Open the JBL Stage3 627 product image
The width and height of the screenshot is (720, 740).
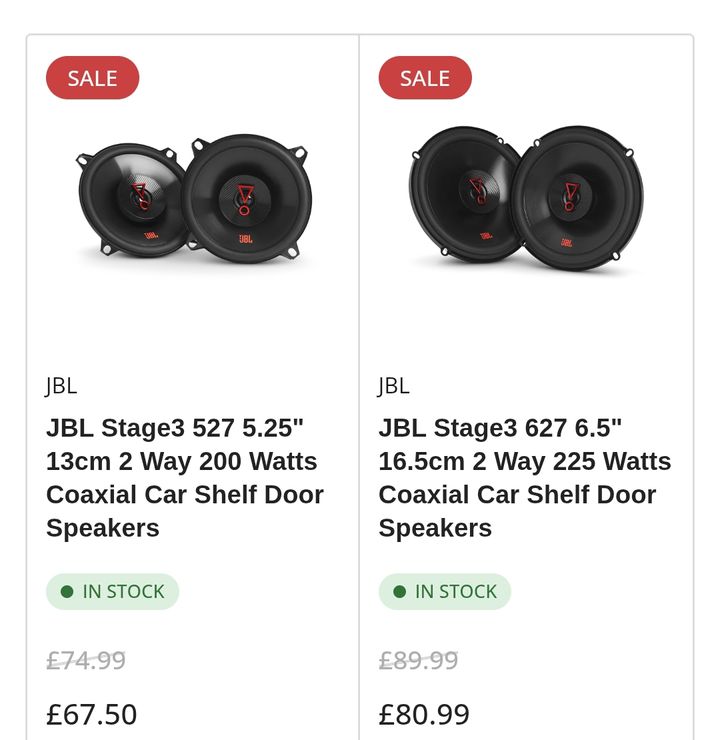point(526,196)
